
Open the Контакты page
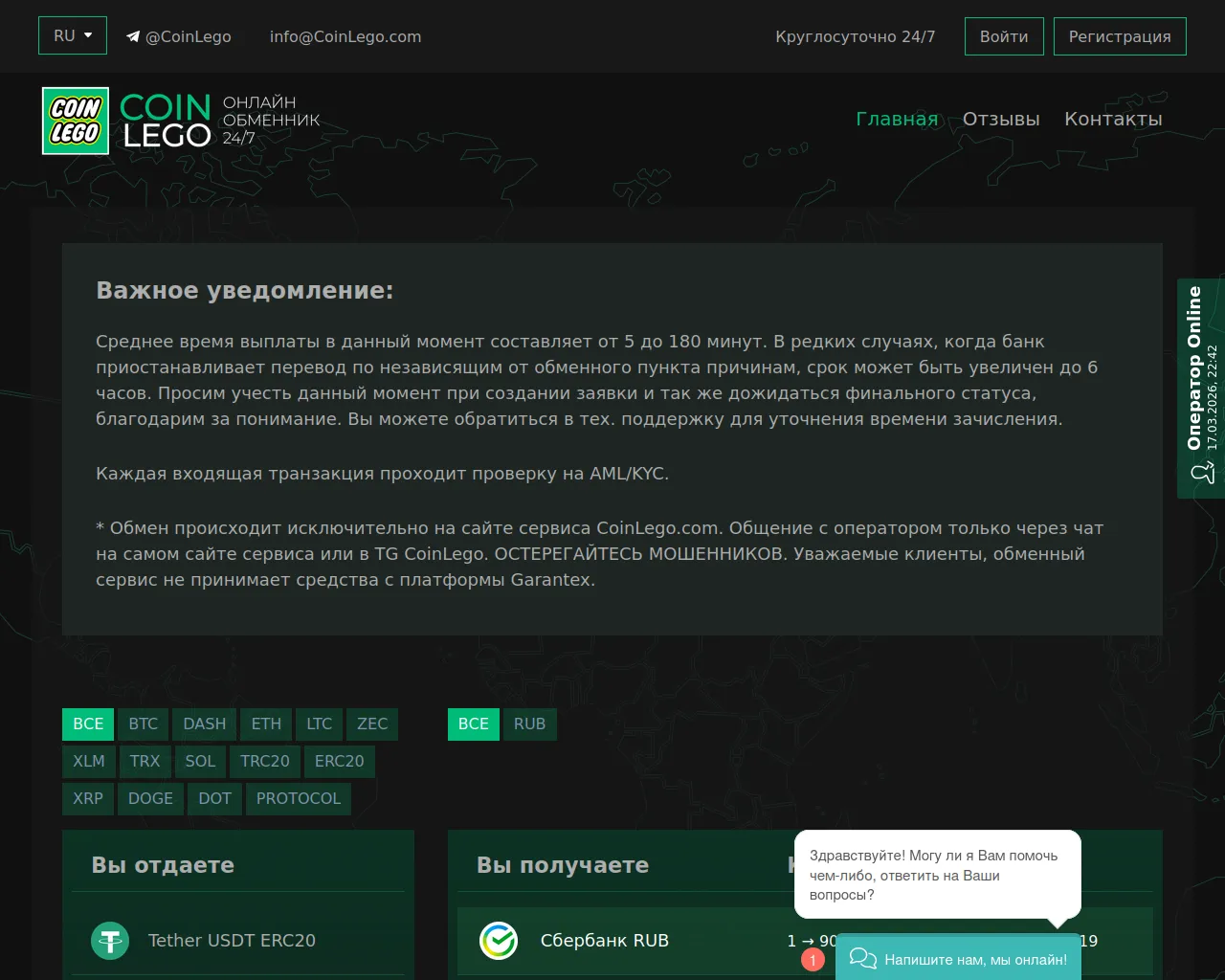click(x=1113, y=119)
